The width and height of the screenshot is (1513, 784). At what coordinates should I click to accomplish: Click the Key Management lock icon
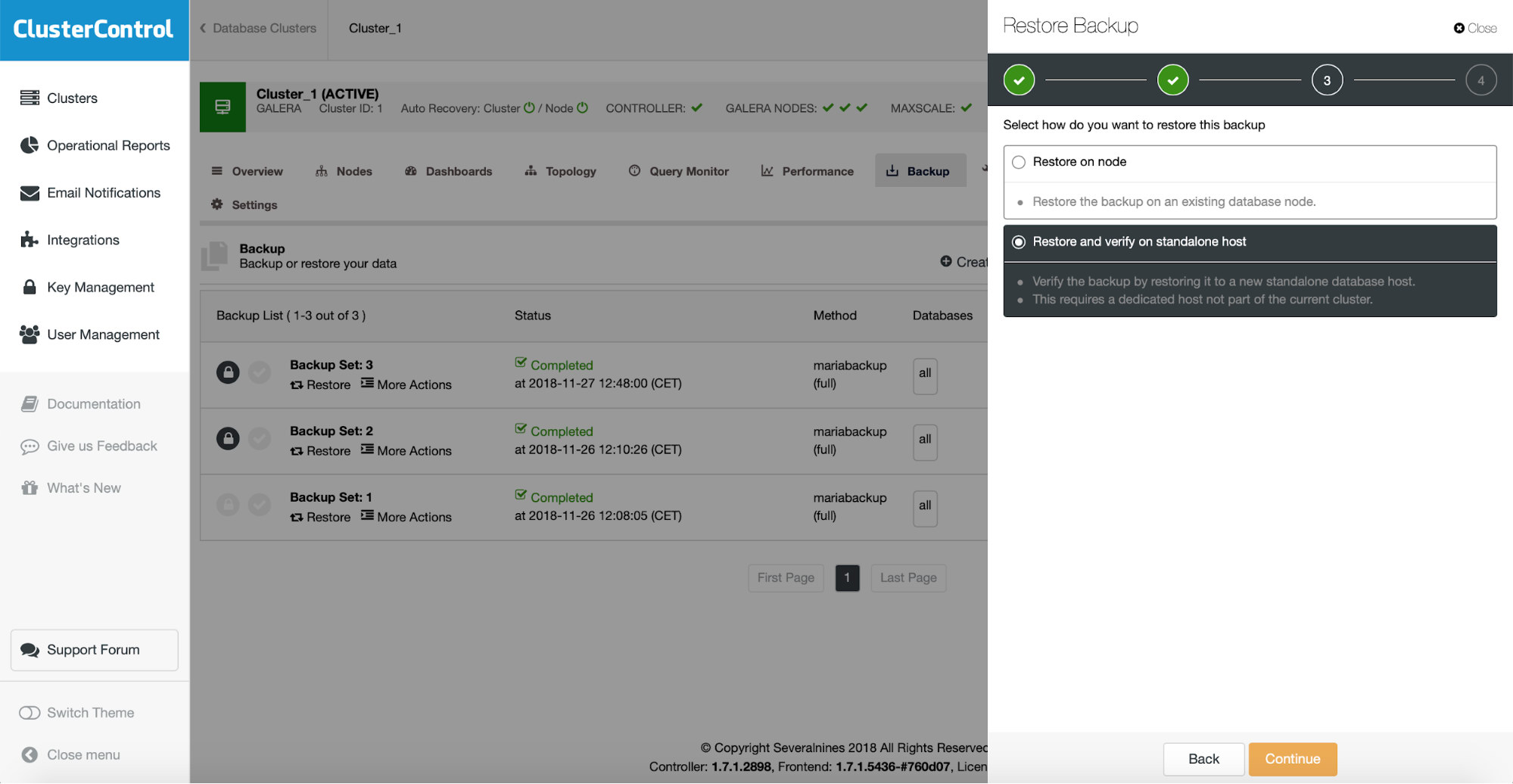point(30,287)
